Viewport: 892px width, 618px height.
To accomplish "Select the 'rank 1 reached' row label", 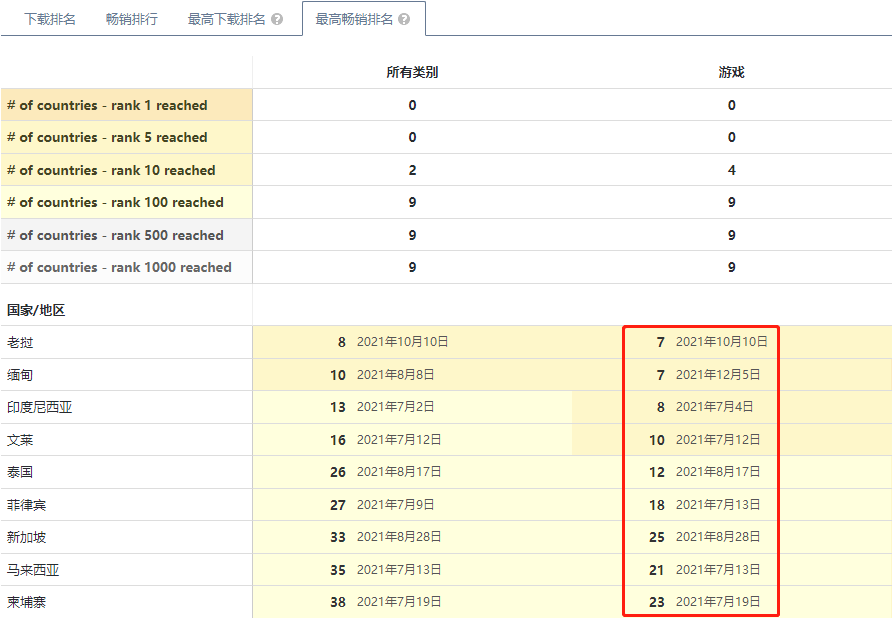I will pyautogui.click(x=107, y=105).
